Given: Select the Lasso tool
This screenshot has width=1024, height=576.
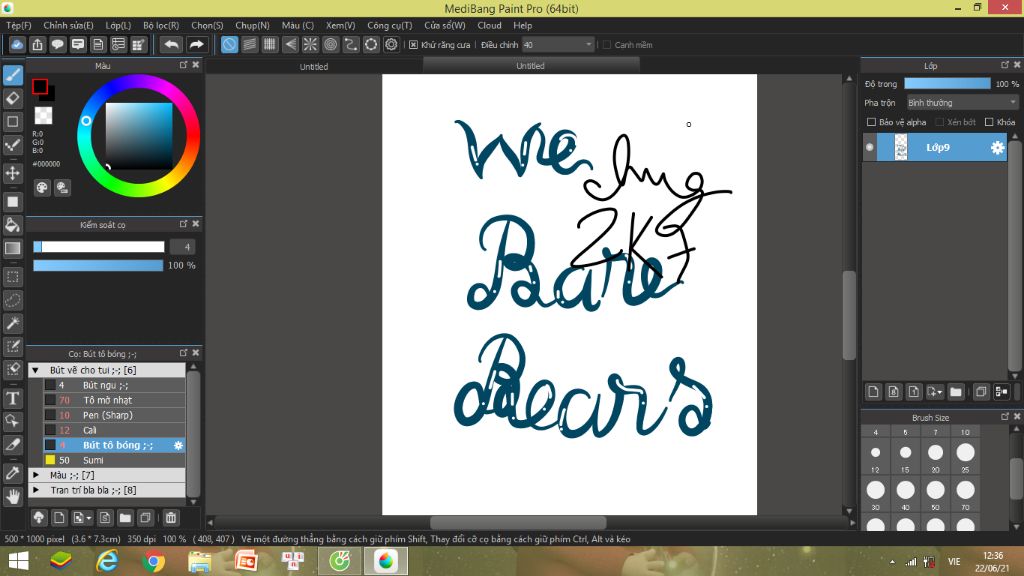Looking at the screenshot, I should [12, 300].
